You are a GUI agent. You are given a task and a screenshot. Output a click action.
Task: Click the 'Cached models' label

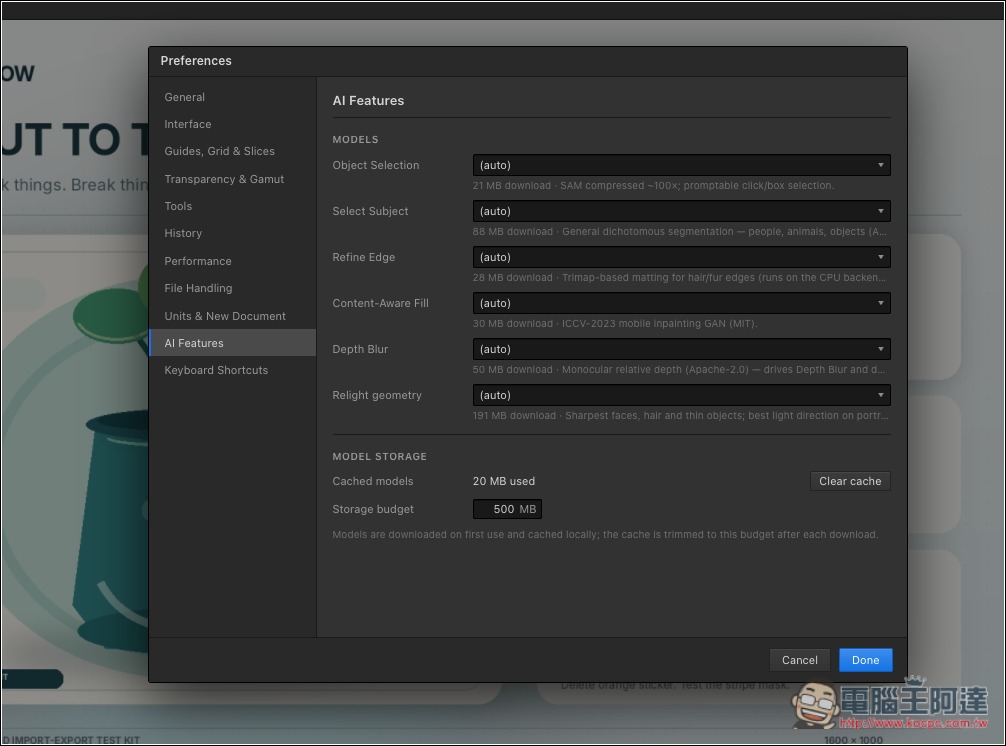tap(373, 481)
